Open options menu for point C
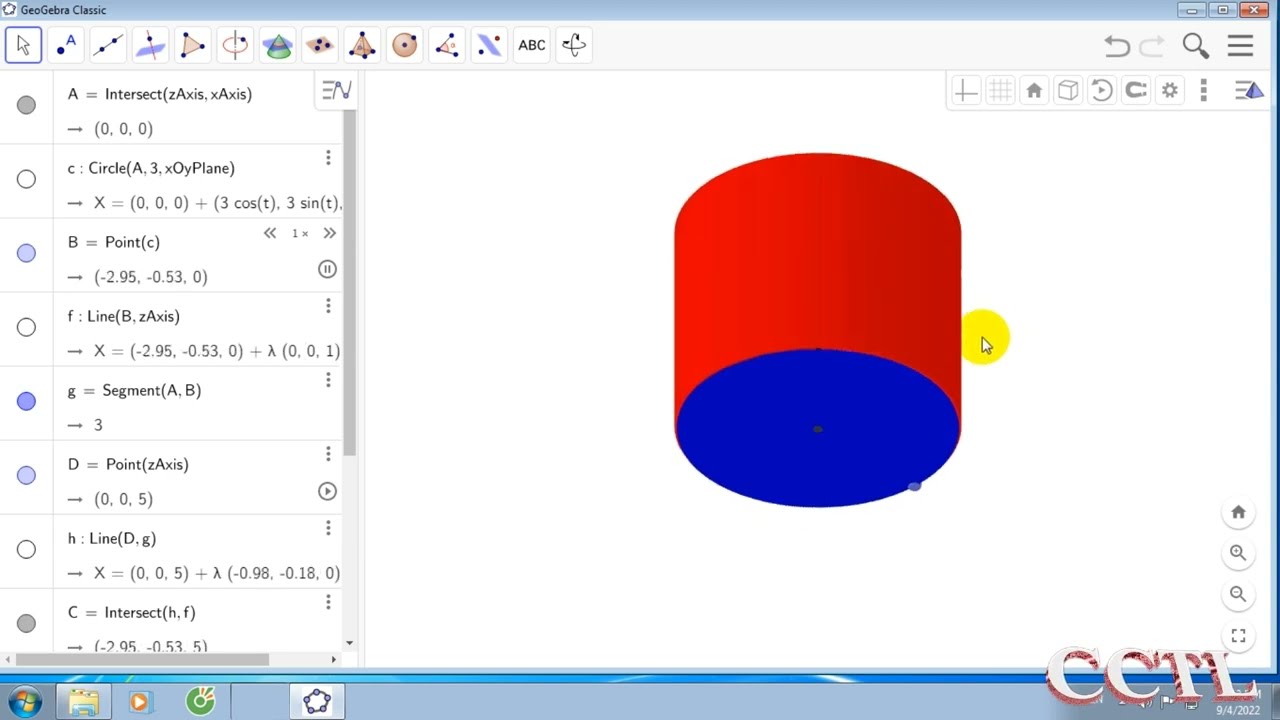1280x720 pixels. (x=328, y=602)
